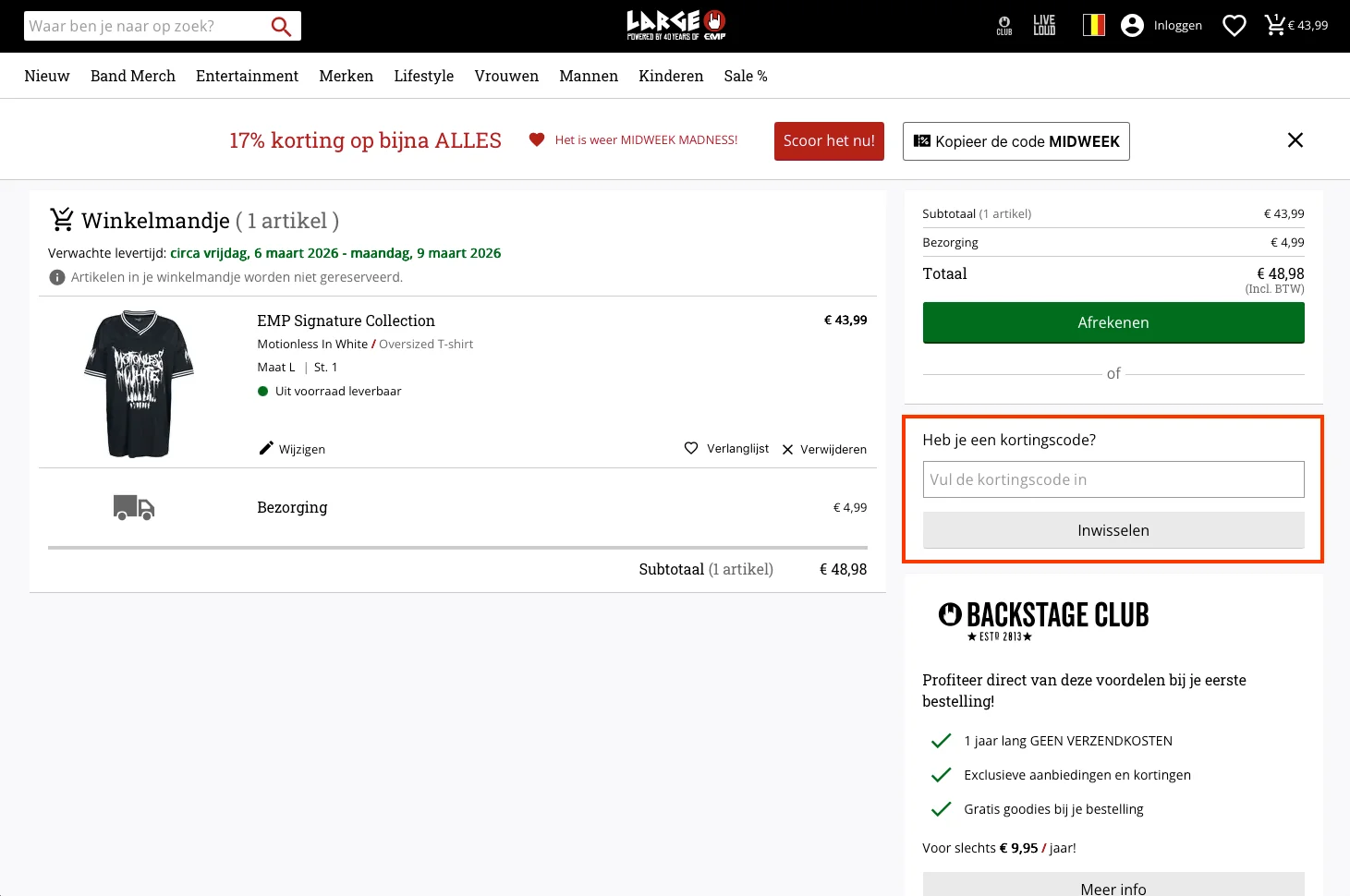Open the Sale % menu
1350x896 pixels.
pos(745,76)
